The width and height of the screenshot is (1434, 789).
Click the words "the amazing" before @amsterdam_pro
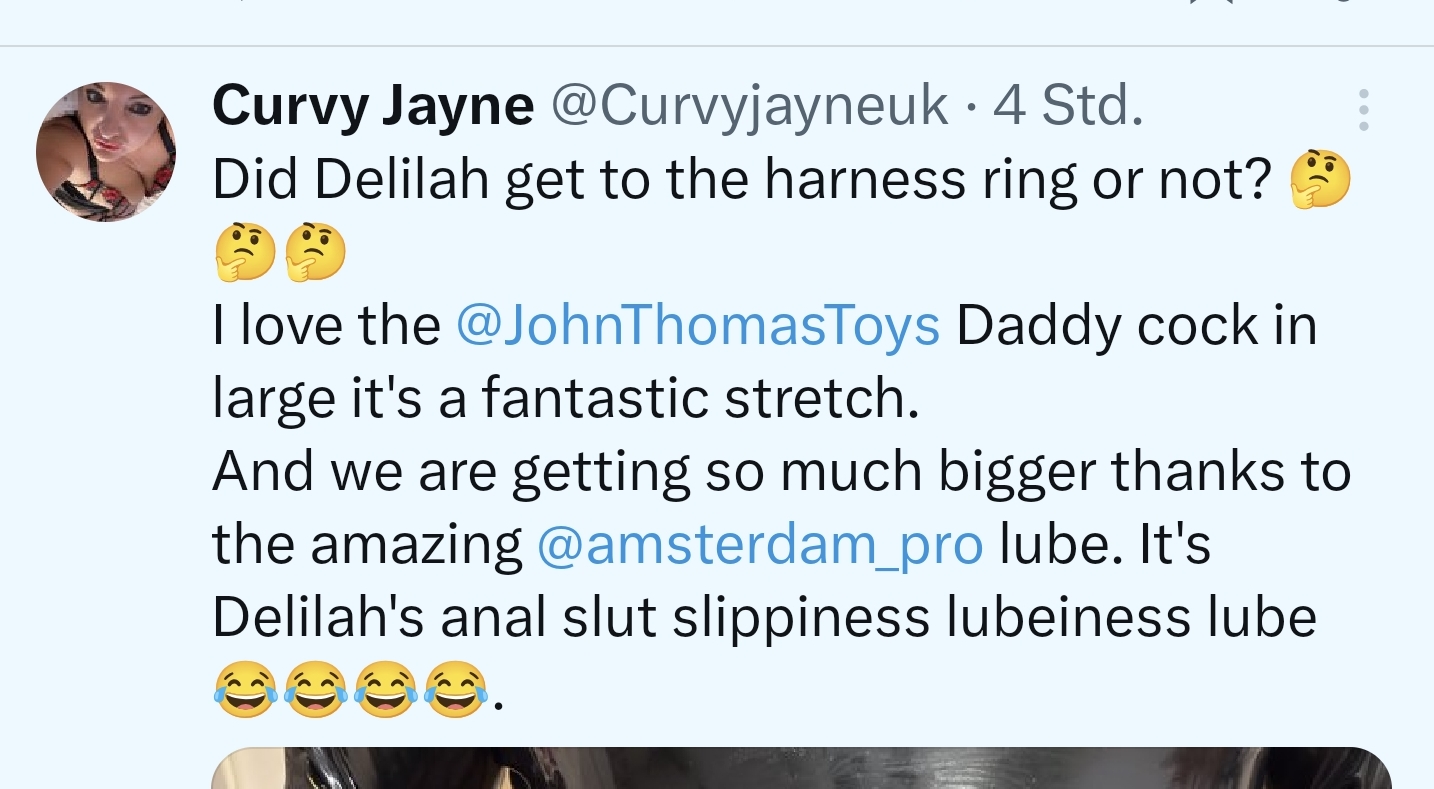pyautogui.click(x=367, y=545)
